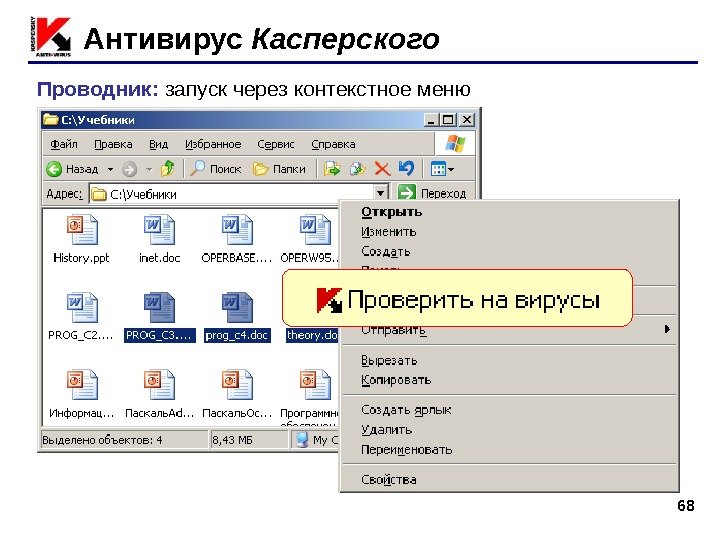Click the PROG_C3.... file name label
The image size is (720, 540).
point(159,335)
